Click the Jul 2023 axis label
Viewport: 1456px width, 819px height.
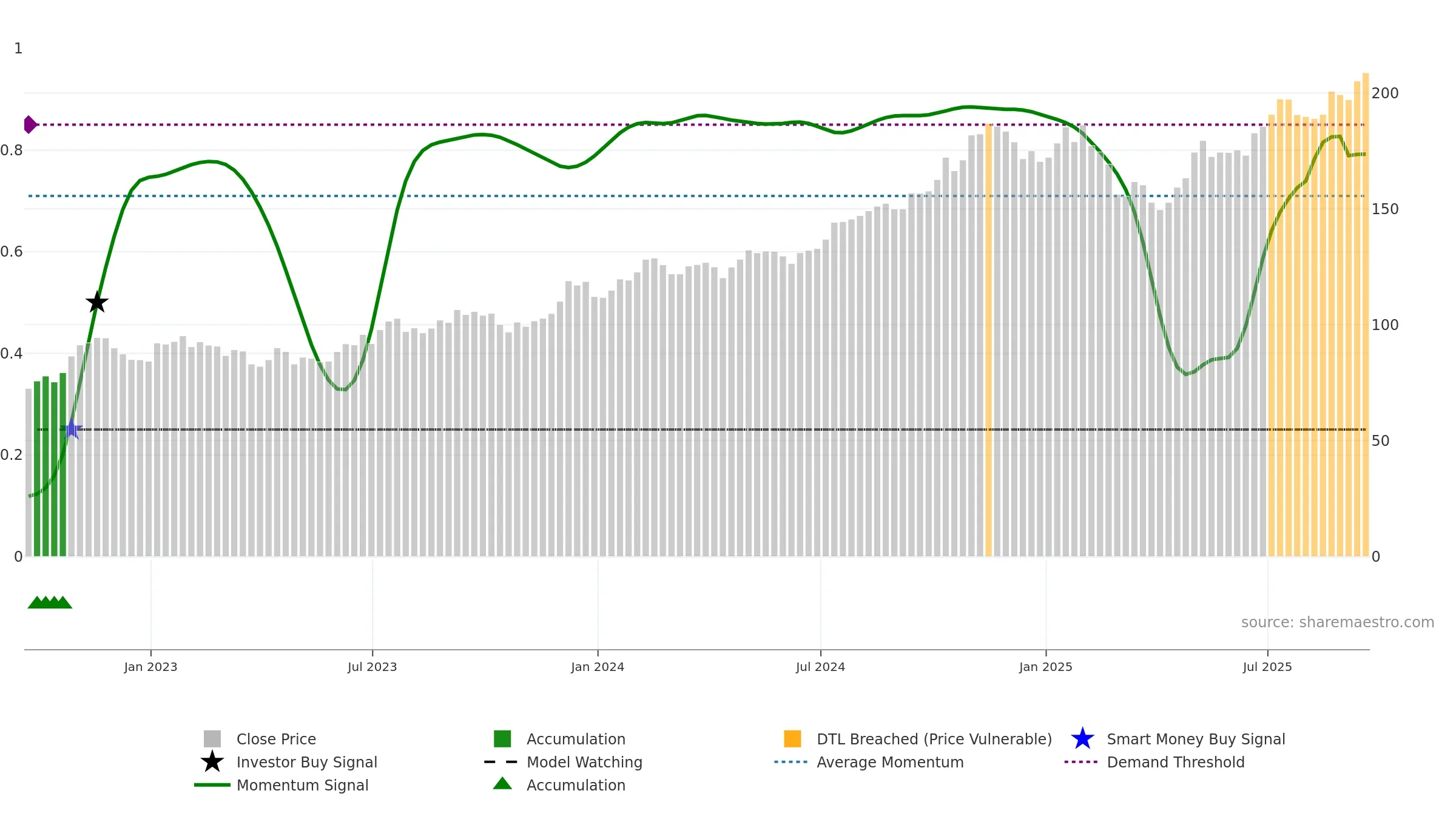tap(372, 667)
